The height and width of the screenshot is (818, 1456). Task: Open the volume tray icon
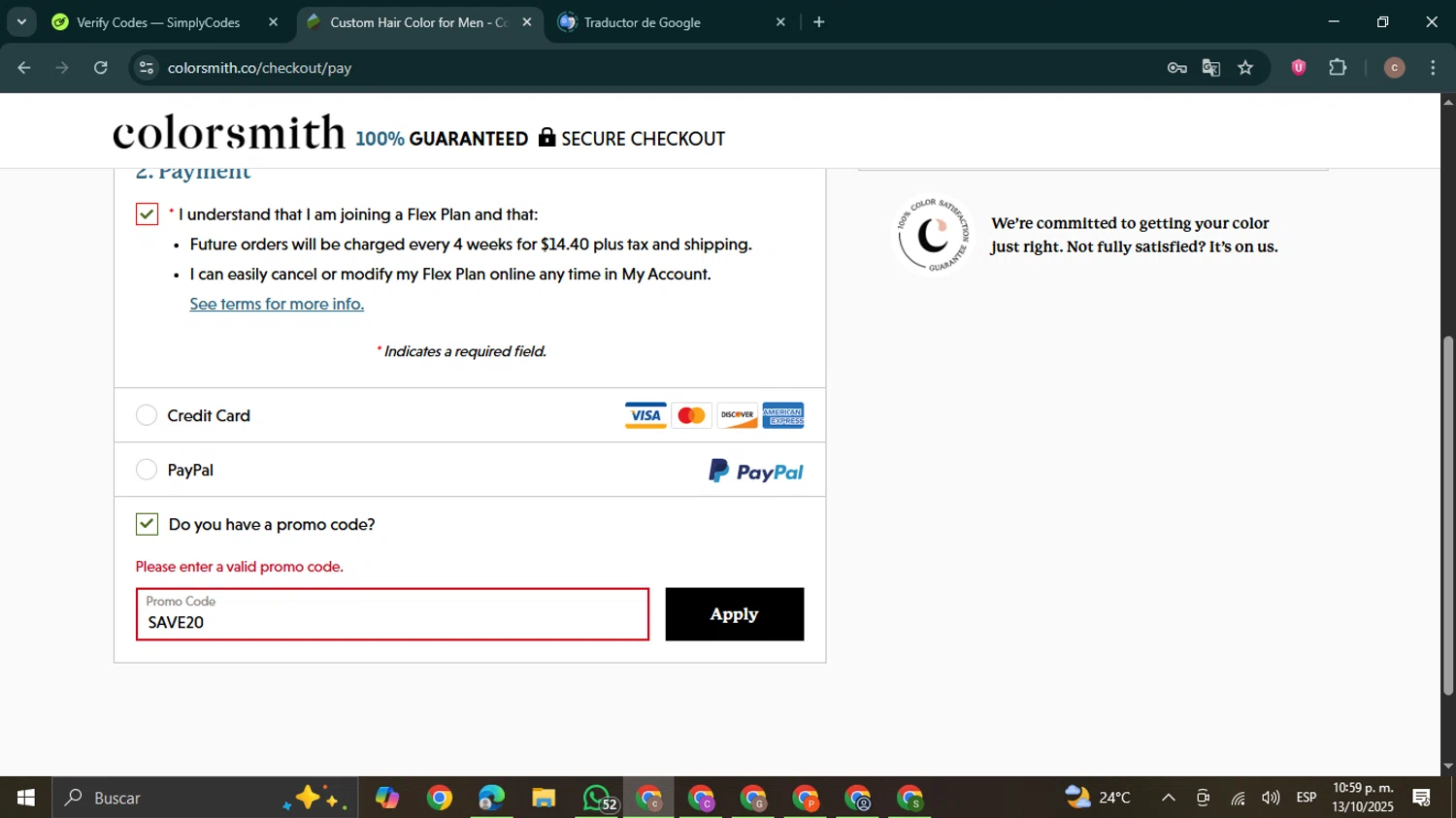1271,799
